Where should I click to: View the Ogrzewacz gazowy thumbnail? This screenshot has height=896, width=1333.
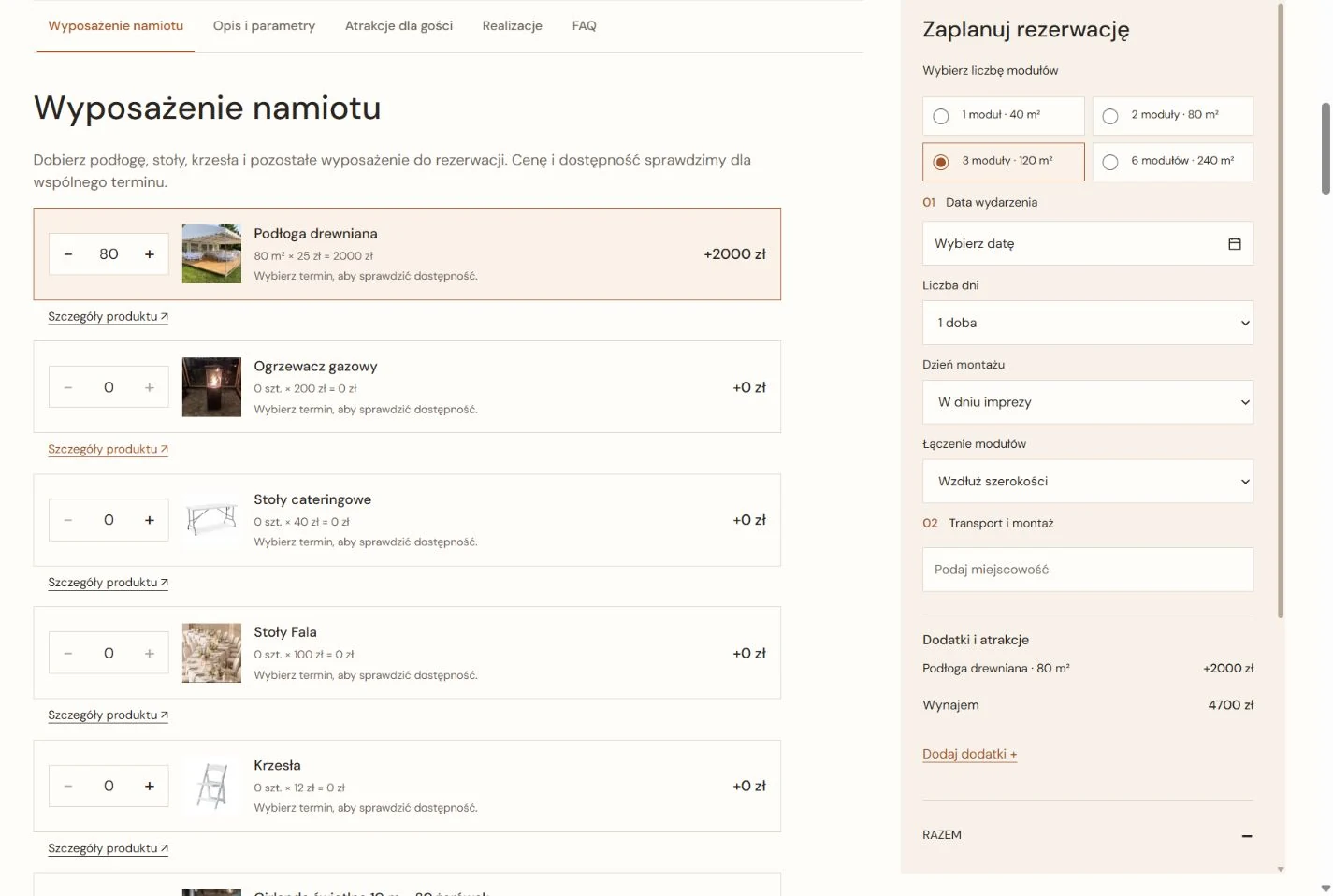[x=211, y=386]
